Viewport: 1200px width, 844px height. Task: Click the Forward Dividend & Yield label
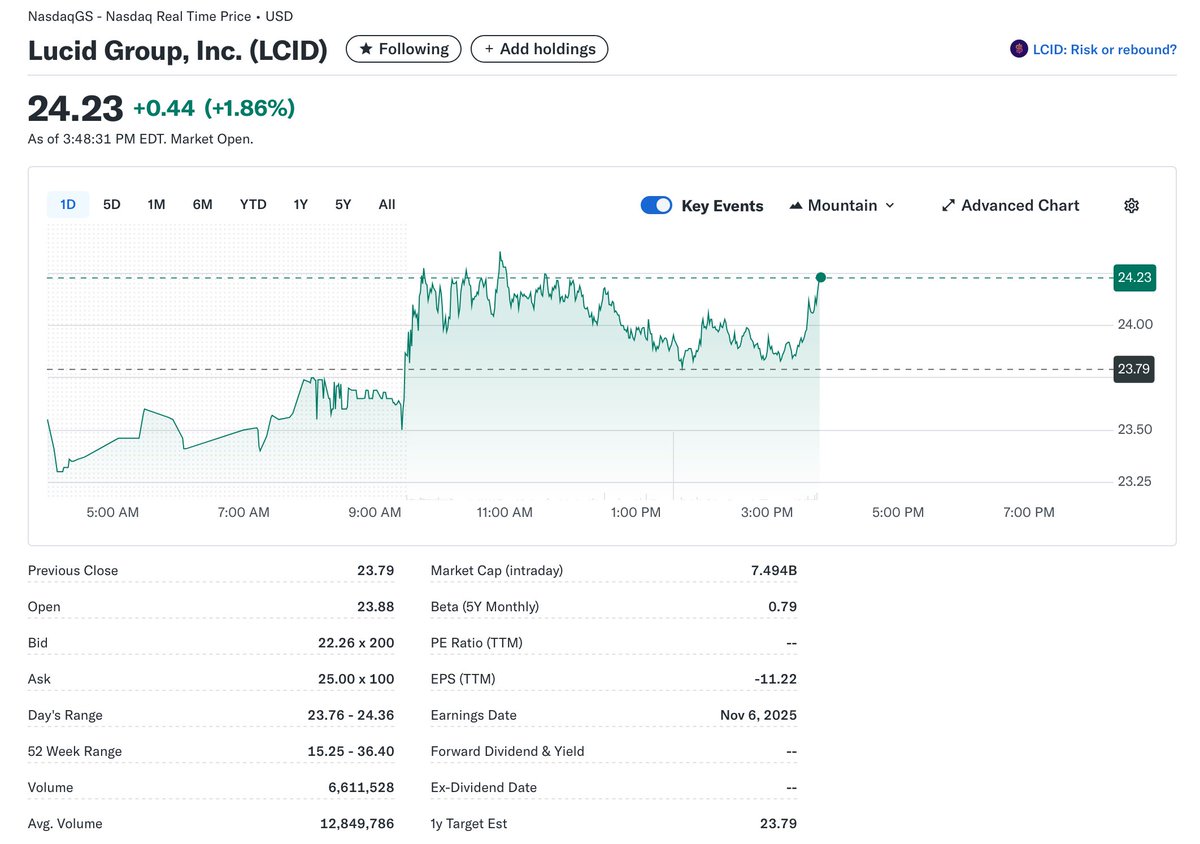(x=508, y=751)
